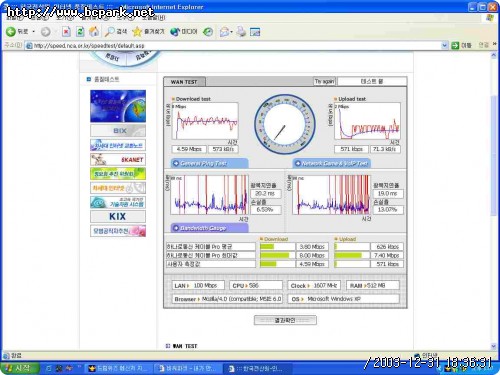Open the Favorites (즐겨찾기) menu in menu bar
This screenshot has height=375, width=500.
tap(94, 18)
